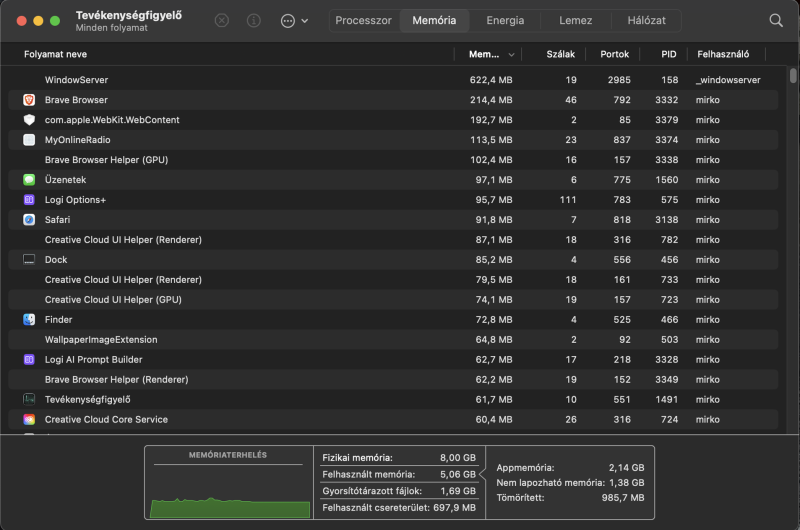
Task: Click the Brave Browser lion icon
Action: [x=29, y=100]
